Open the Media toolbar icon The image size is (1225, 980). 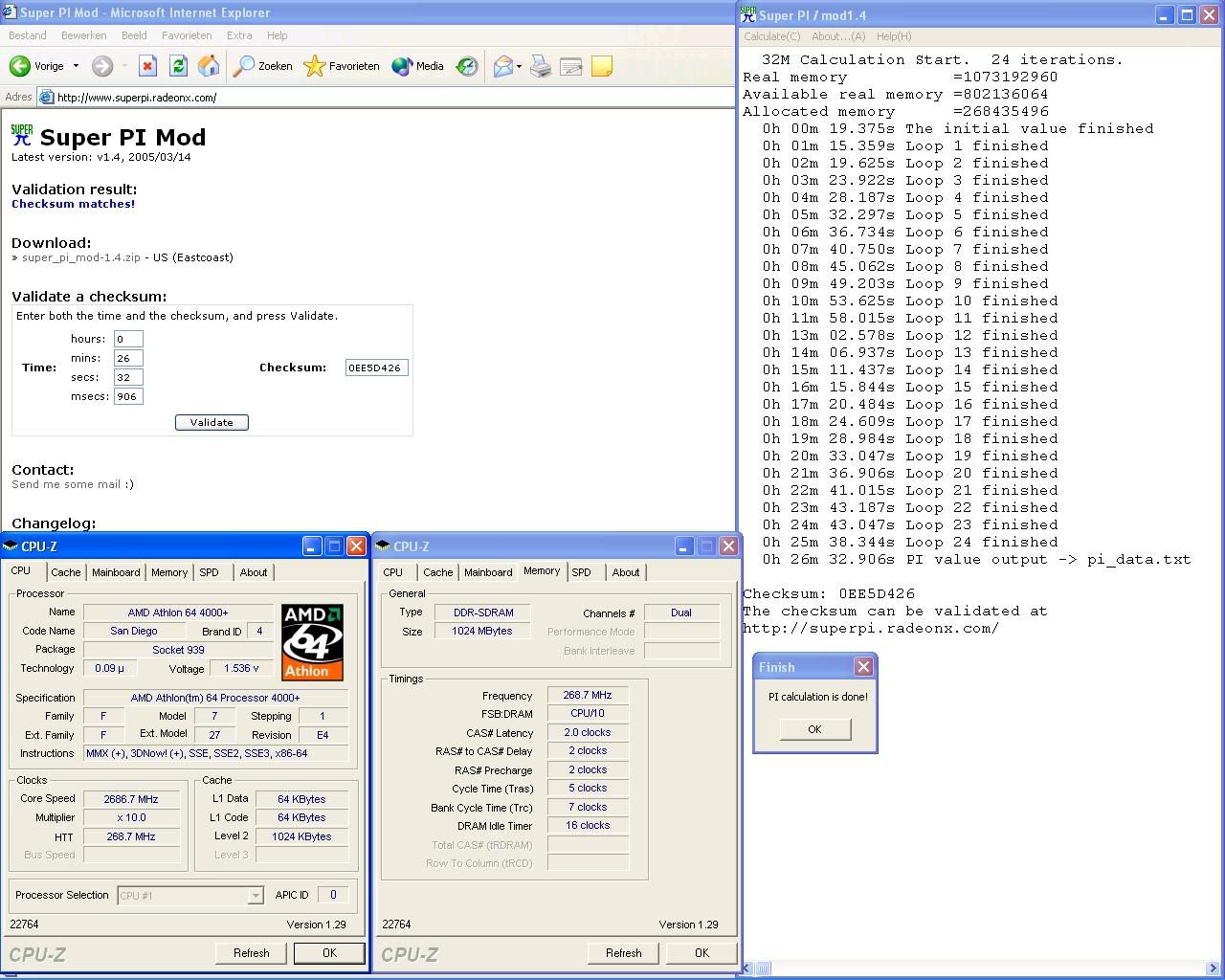402,66
